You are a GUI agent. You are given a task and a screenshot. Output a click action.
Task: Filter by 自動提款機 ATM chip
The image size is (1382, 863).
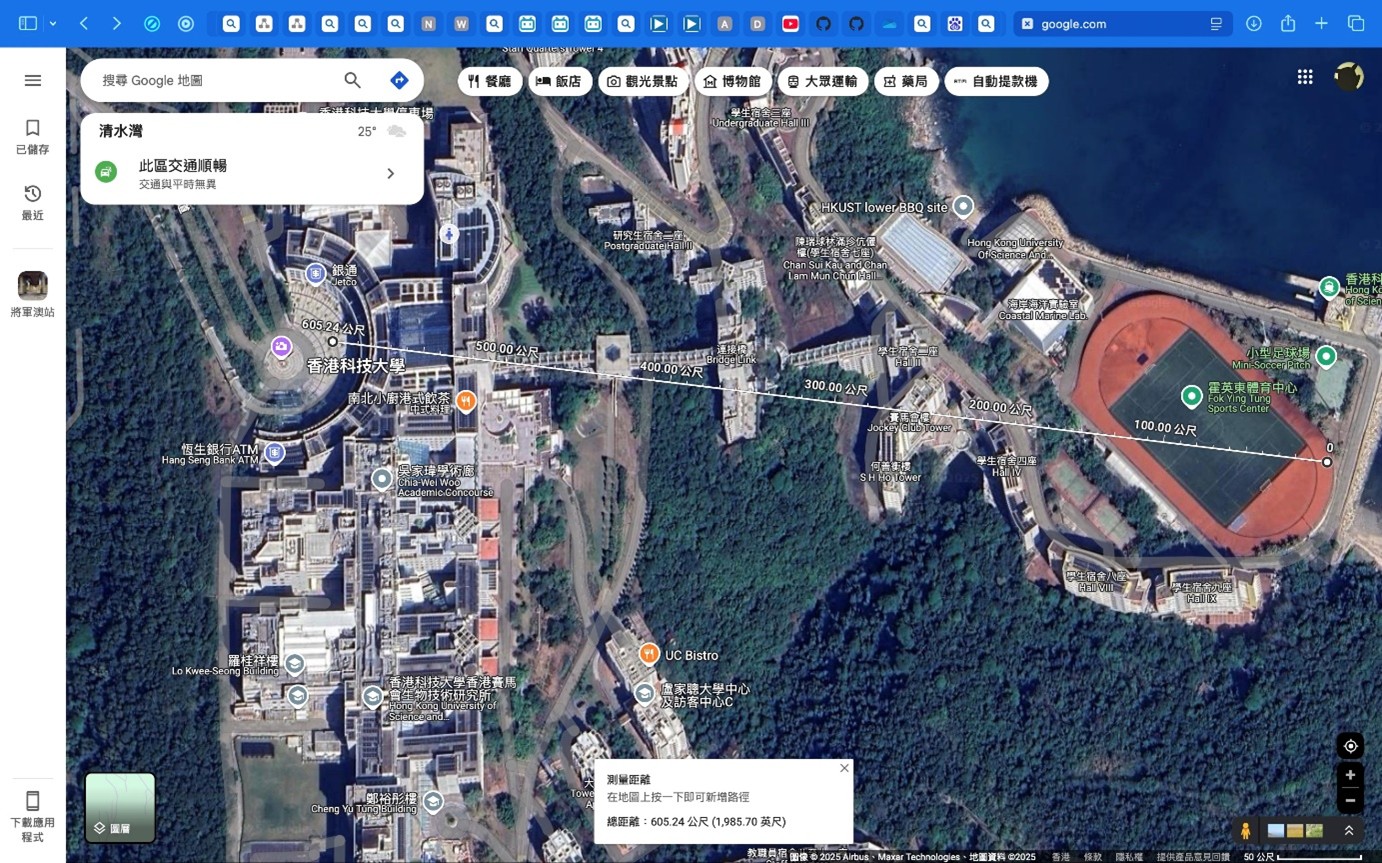click(x=996, y=81)
